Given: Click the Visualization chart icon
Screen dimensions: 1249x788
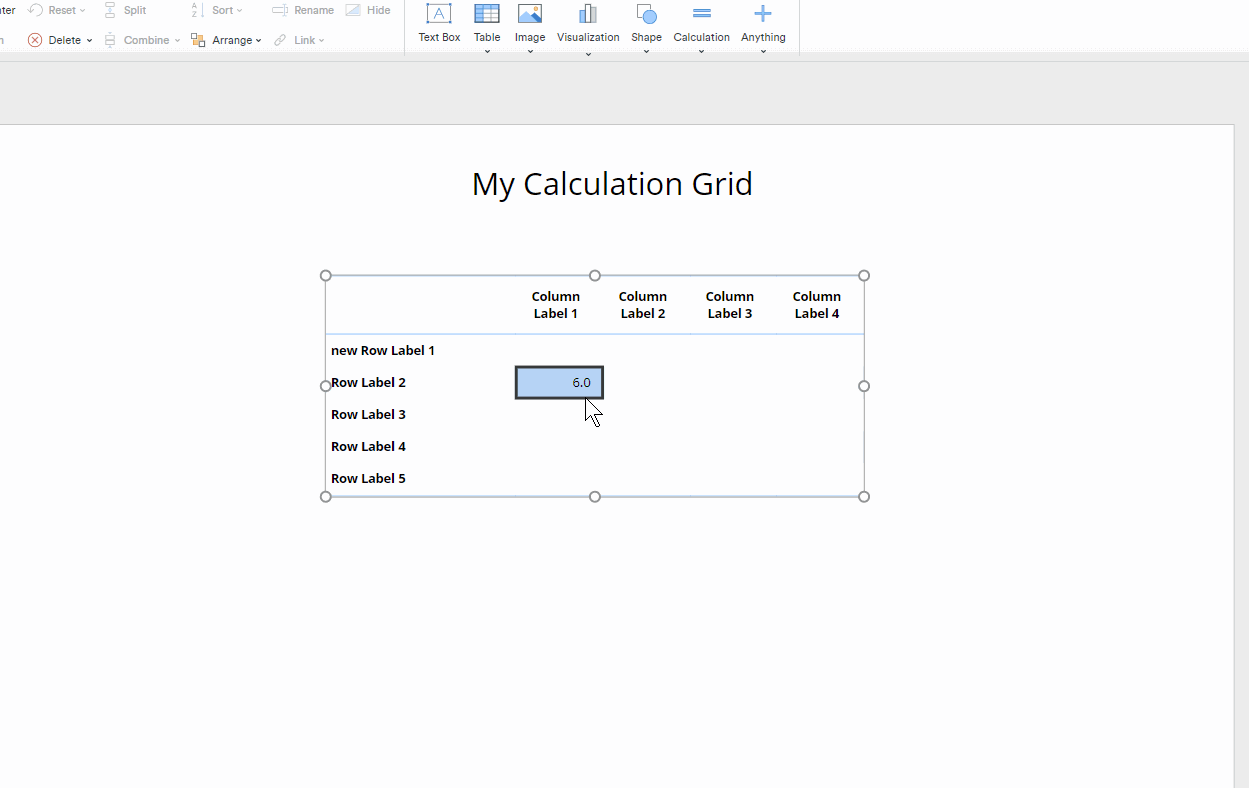Looking at the screenshot, I should pos(588,14).
